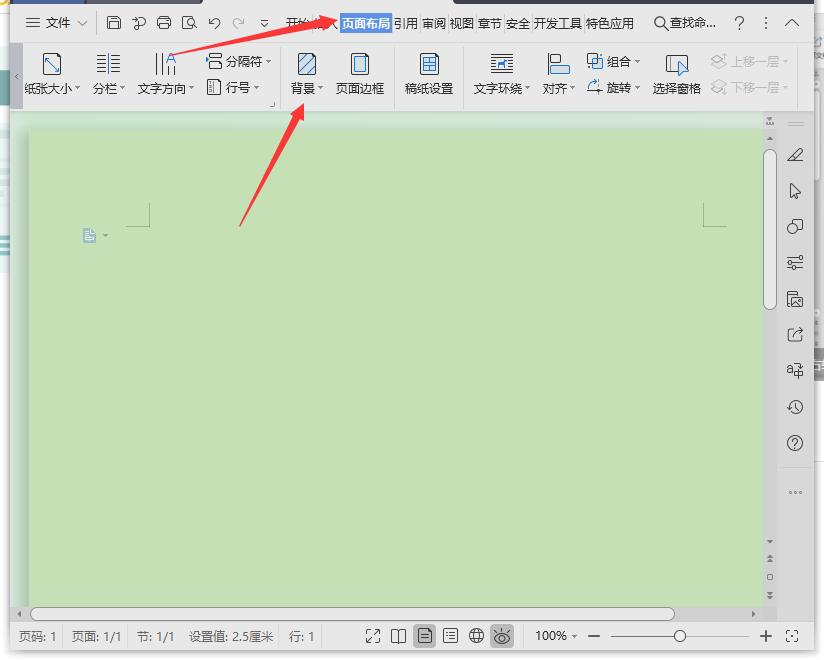Screen dimensions: 824x660
Task: Open the 文件 file menu
Action: [56, 23]
